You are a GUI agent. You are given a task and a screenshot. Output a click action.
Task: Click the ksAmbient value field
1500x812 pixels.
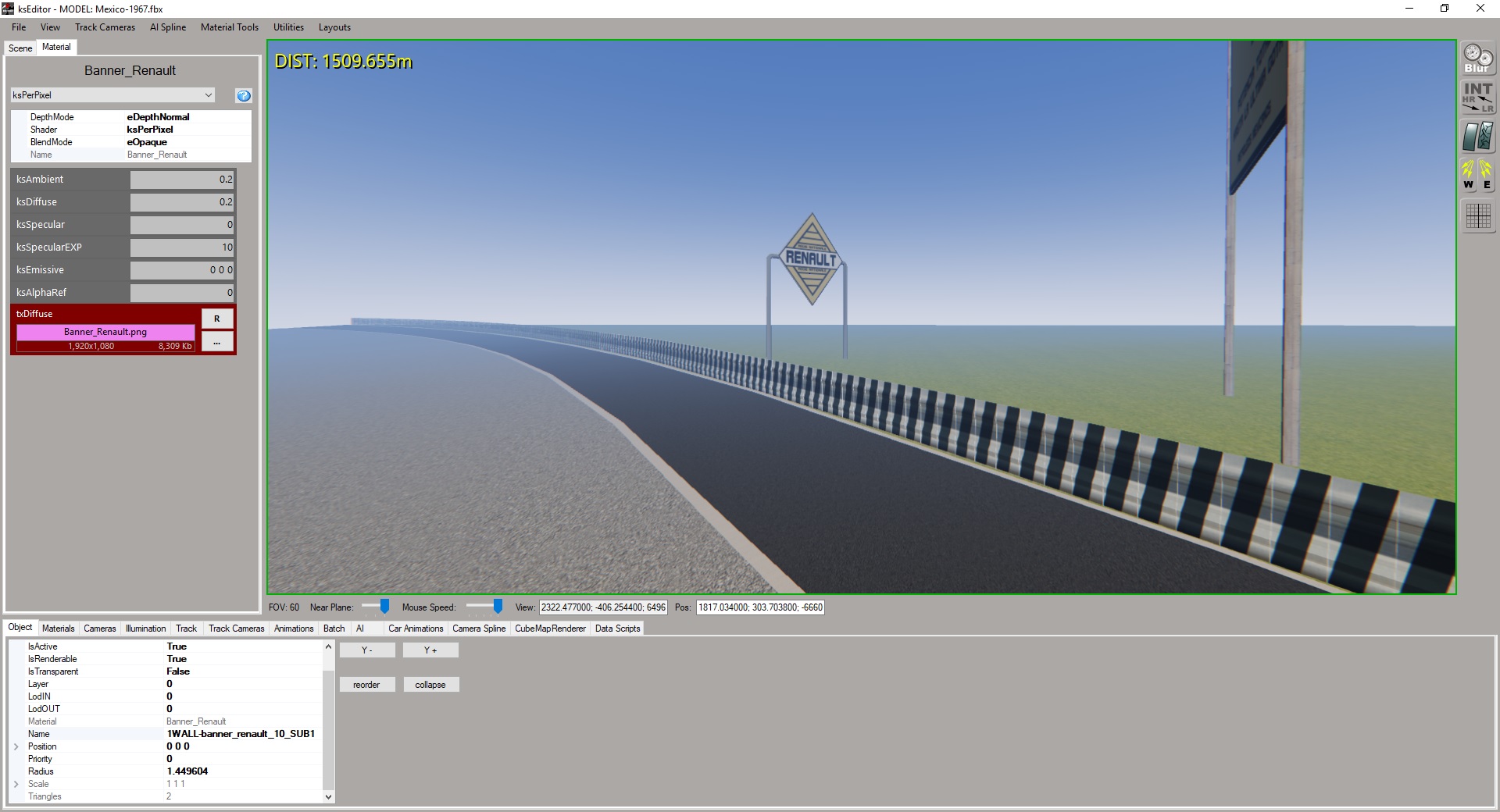(x=182, y=180)
